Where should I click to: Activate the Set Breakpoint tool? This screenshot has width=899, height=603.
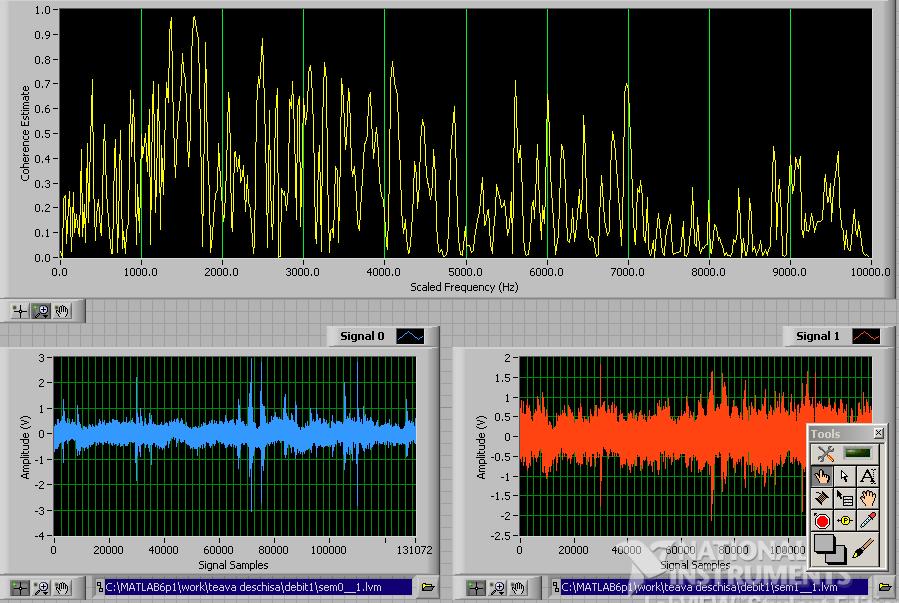click(x=821, y=520)
